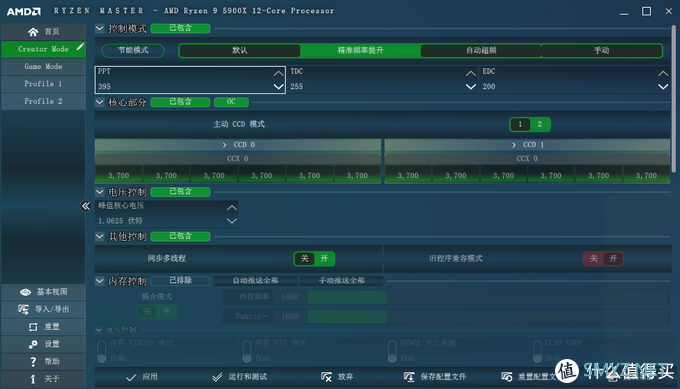This screenshot has height=389, width=680.
Task: Toggle Memory Control excluded badge
Action: pyautogui.click(x=180, y=281)
